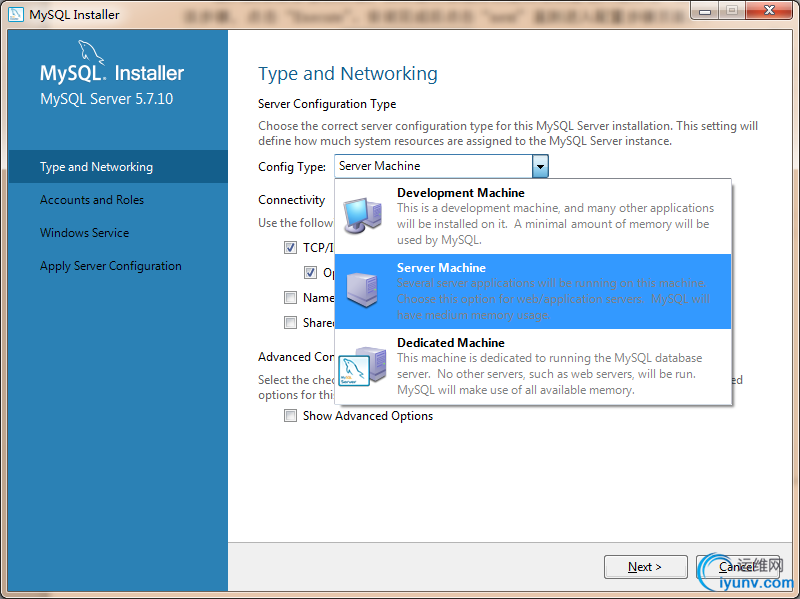Click the Type and Networking page heading
800x599 pixels.
347,74
